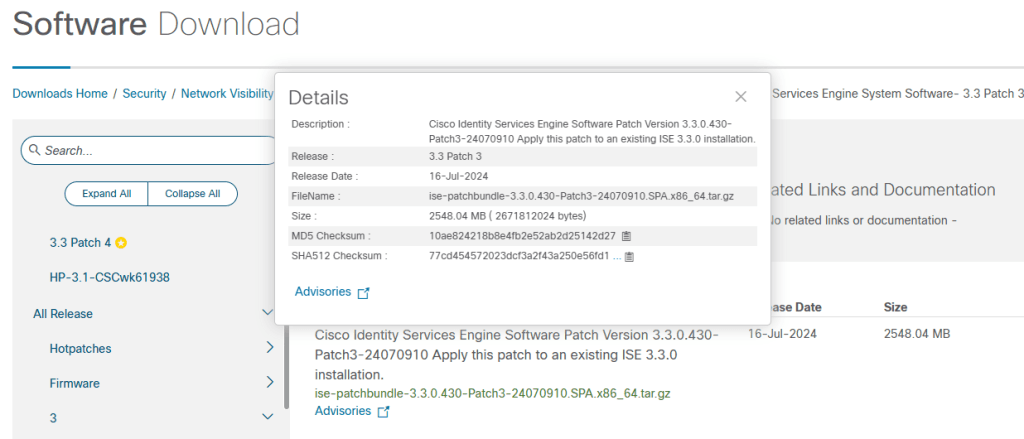
Task: Open Network Visibility breadcrumb link
Action: click(x=227, y=94)
